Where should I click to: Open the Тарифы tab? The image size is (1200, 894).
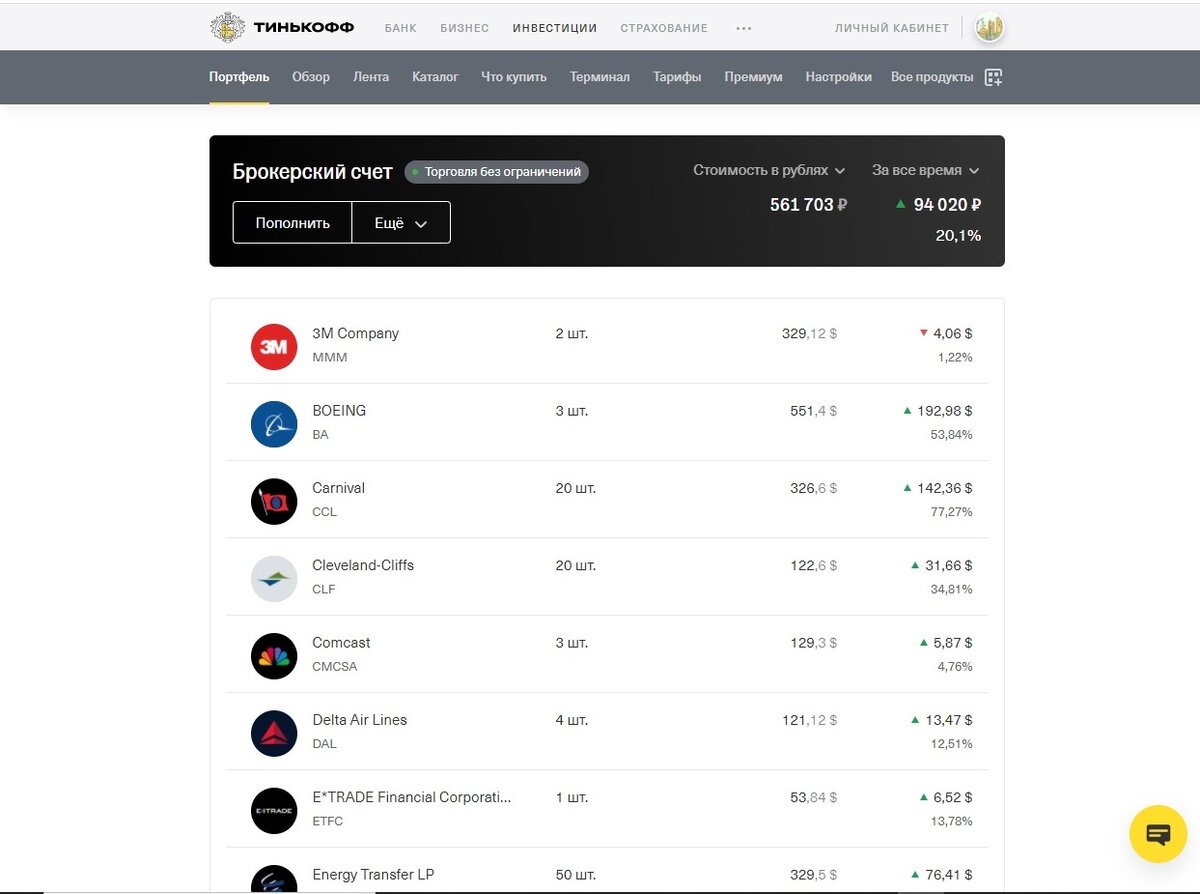pyautogui.click(x=677, y=77)
